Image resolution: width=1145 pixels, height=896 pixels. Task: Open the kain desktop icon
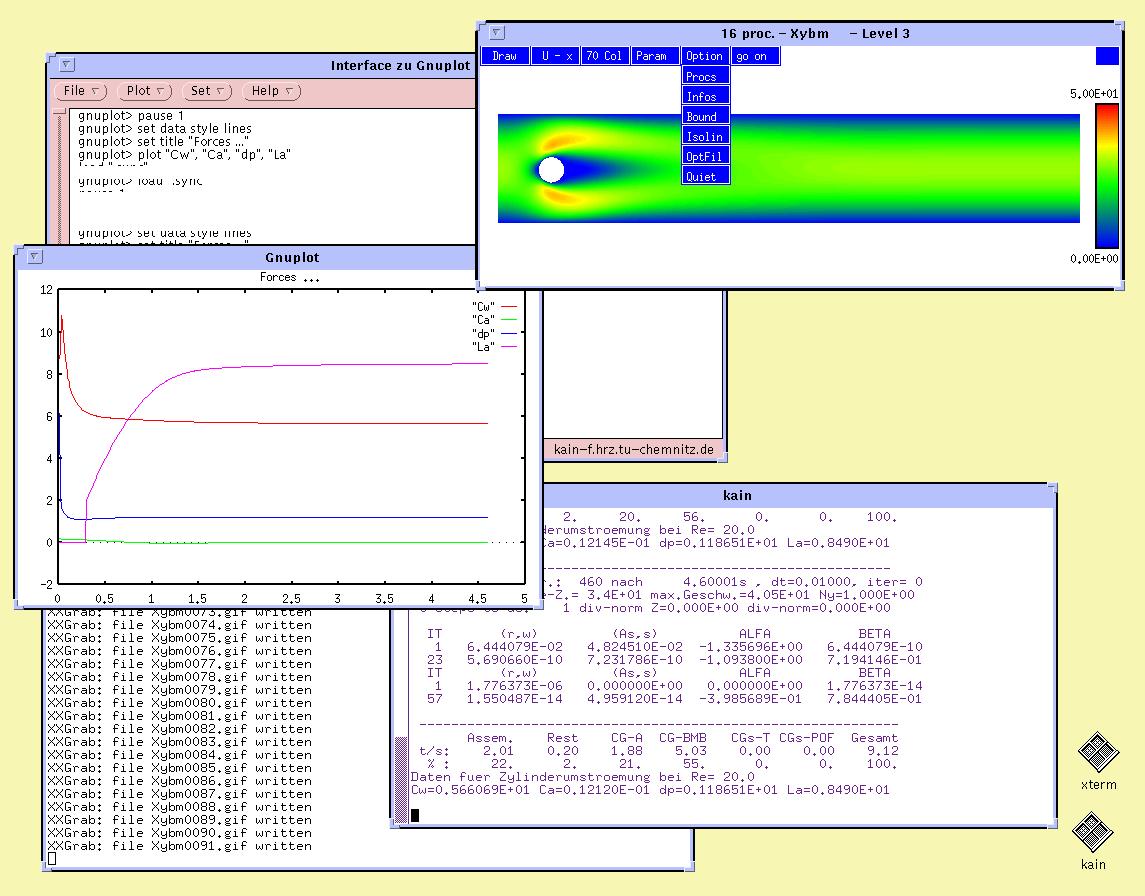(1093, 831)
